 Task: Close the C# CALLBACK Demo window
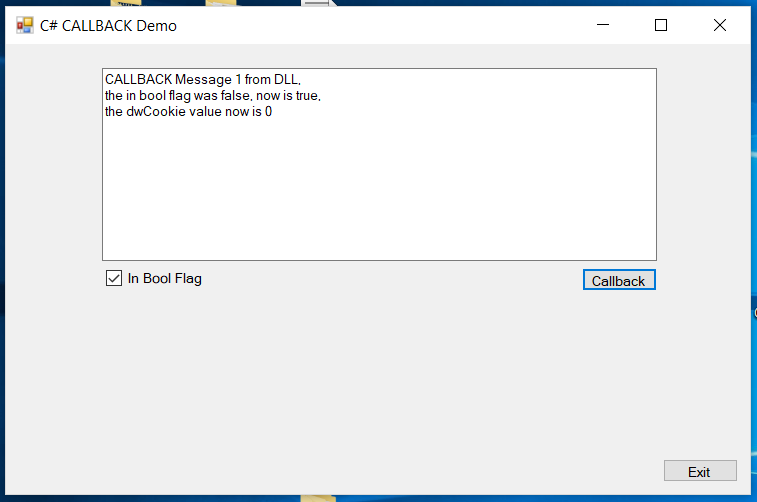tap(719, 26)
